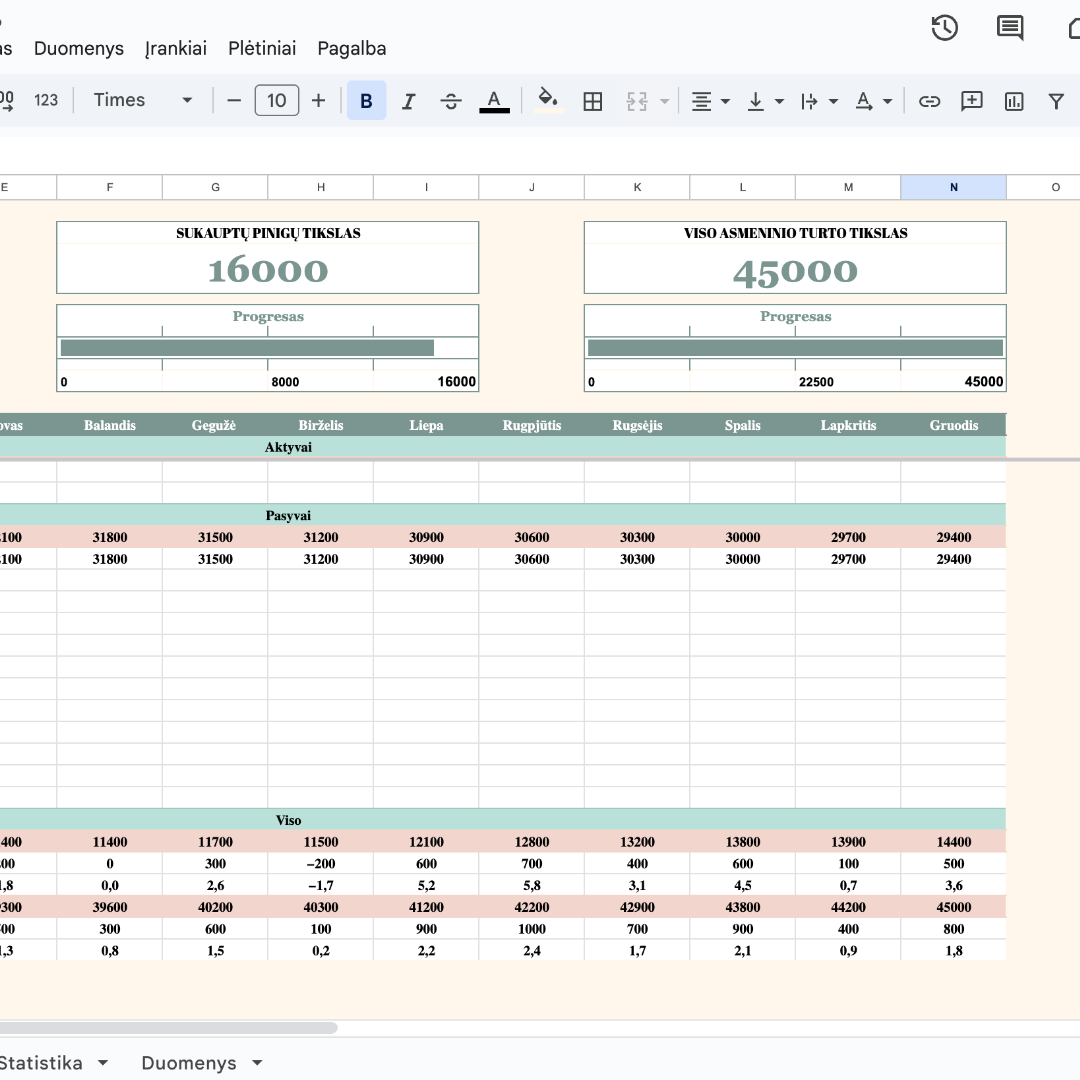Decrease font size with minus button
The width and height of the screenshot is (1080, 1080).
(x=234, y=100)
